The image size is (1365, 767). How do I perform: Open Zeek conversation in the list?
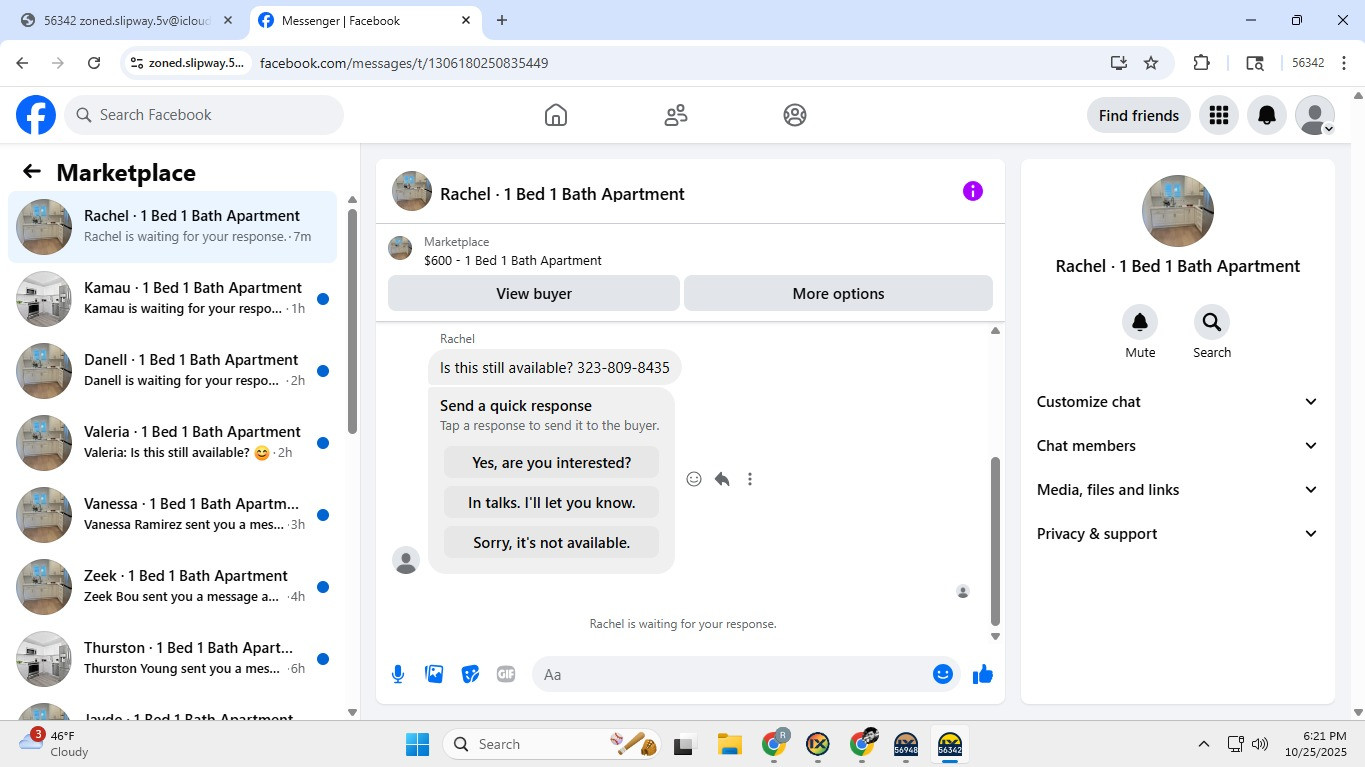click(x=172, y=587)
